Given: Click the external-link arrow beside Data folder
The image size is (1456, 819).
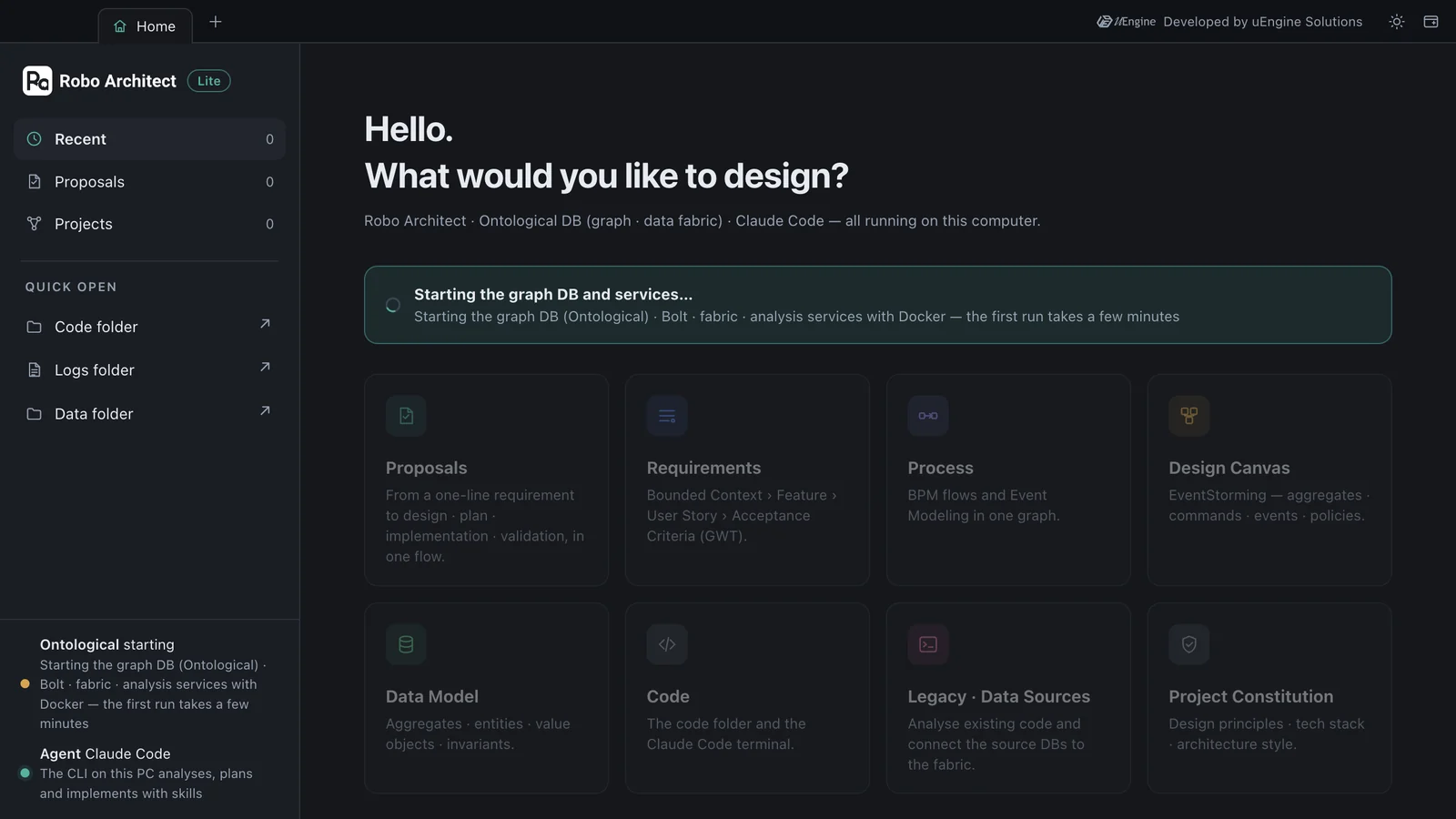Looking at the screenshot, I should tap(265, 411).
